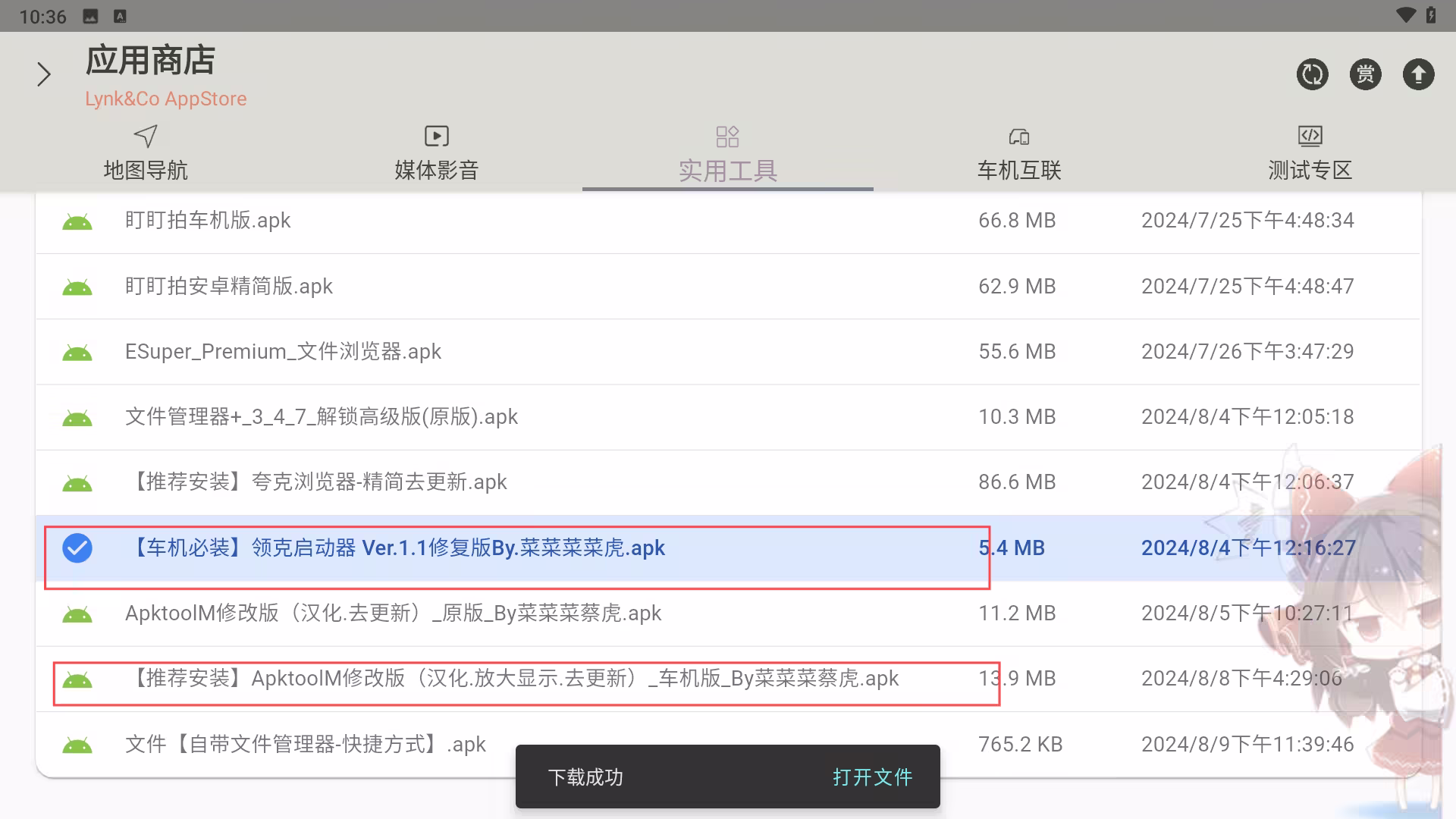Click 打开文件 in the download toast
Viewport: 1456px width, 819px height.
pos(872,777)
